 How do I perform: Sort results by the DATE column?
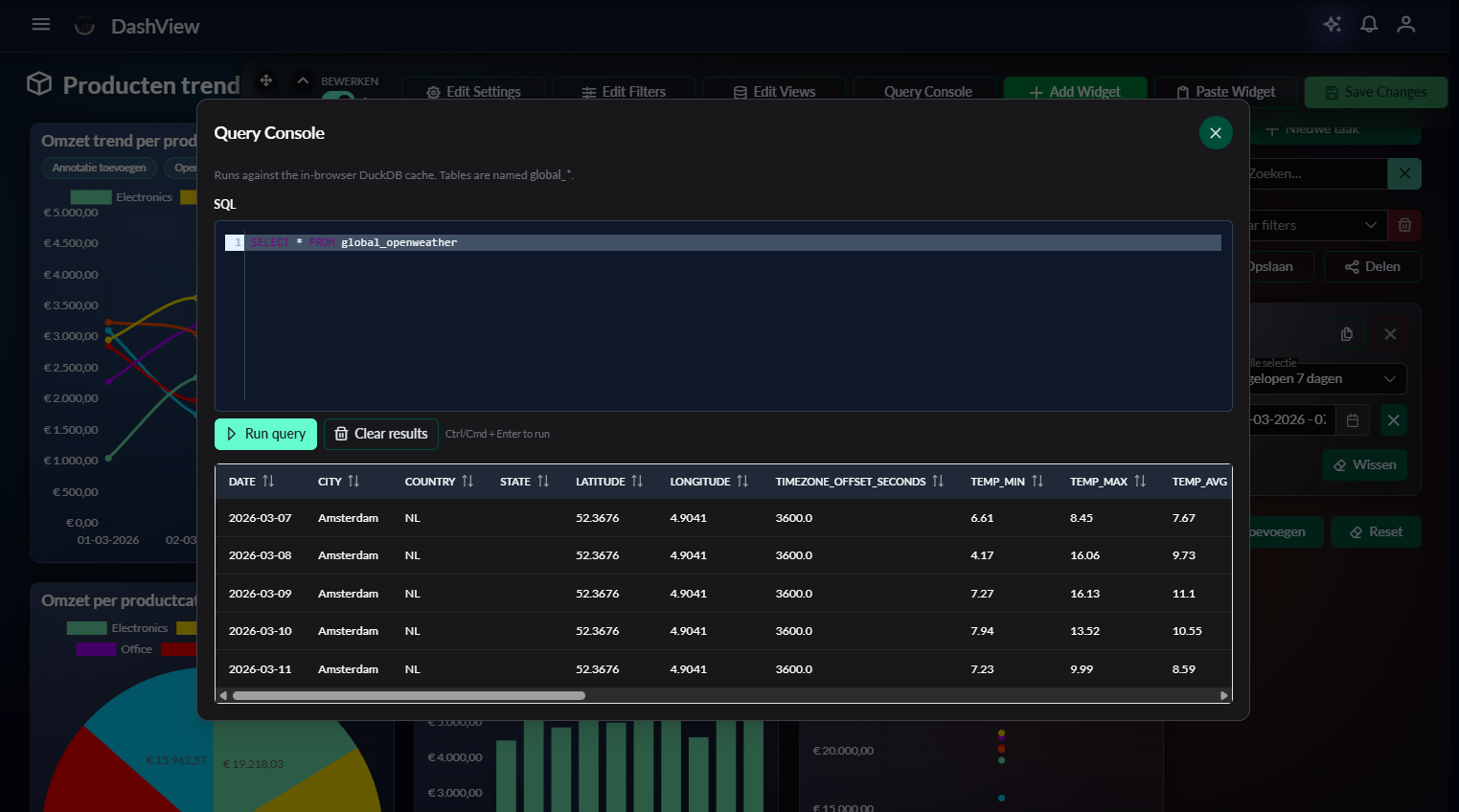pos(268,482)
